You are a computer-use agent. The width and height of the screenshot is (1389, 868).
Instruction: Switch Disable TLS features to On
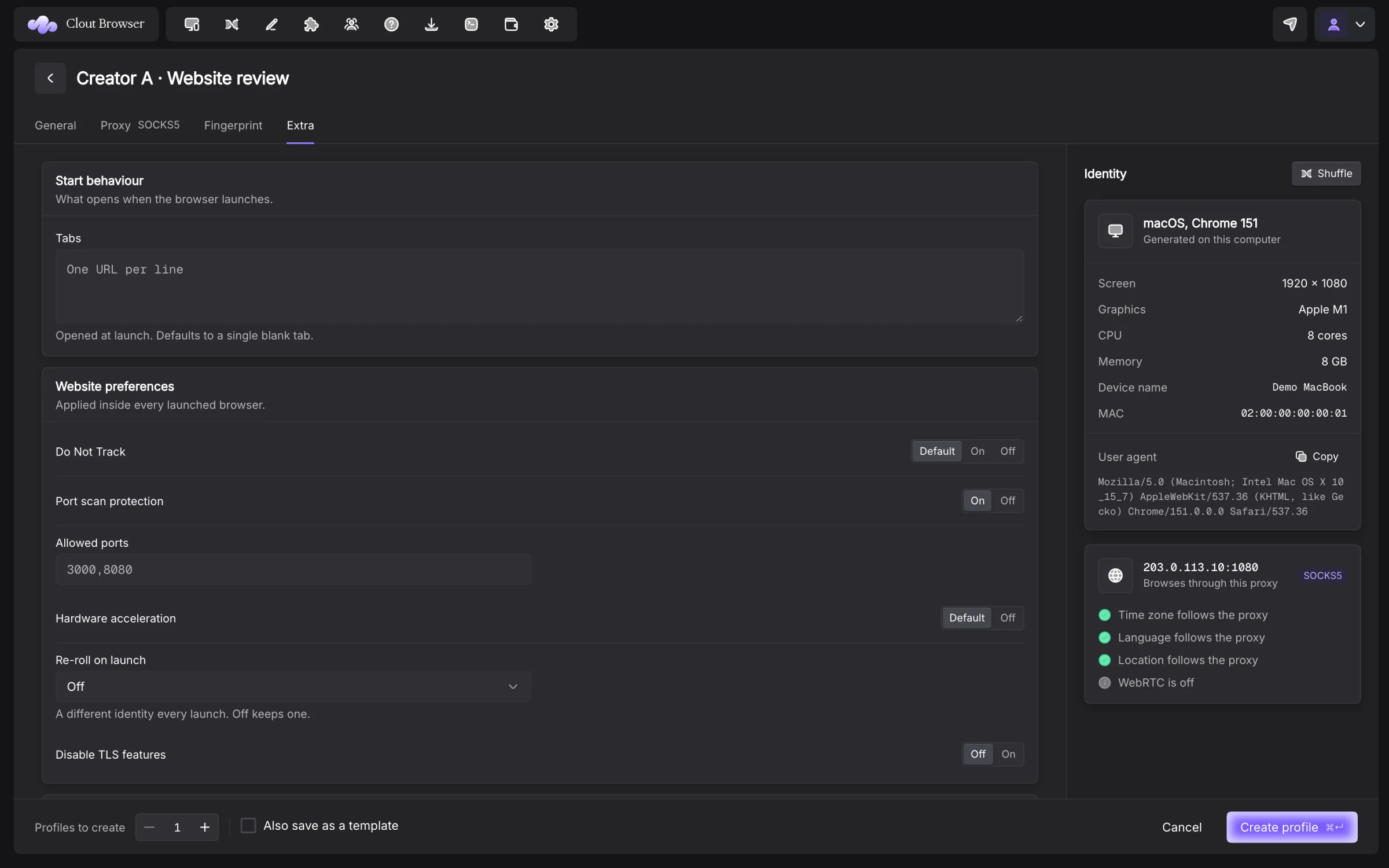coord(1008,755)
